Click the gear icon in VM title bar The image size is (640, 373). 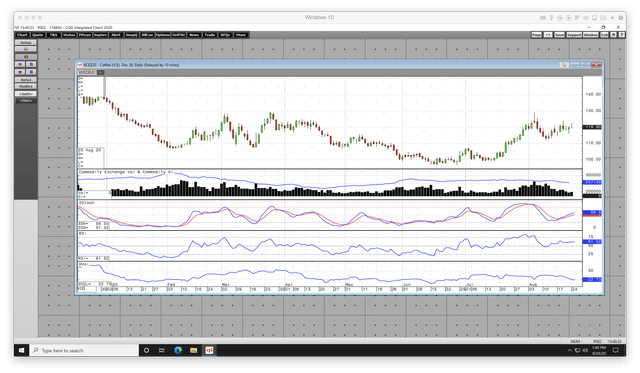(x=620, y=18)
